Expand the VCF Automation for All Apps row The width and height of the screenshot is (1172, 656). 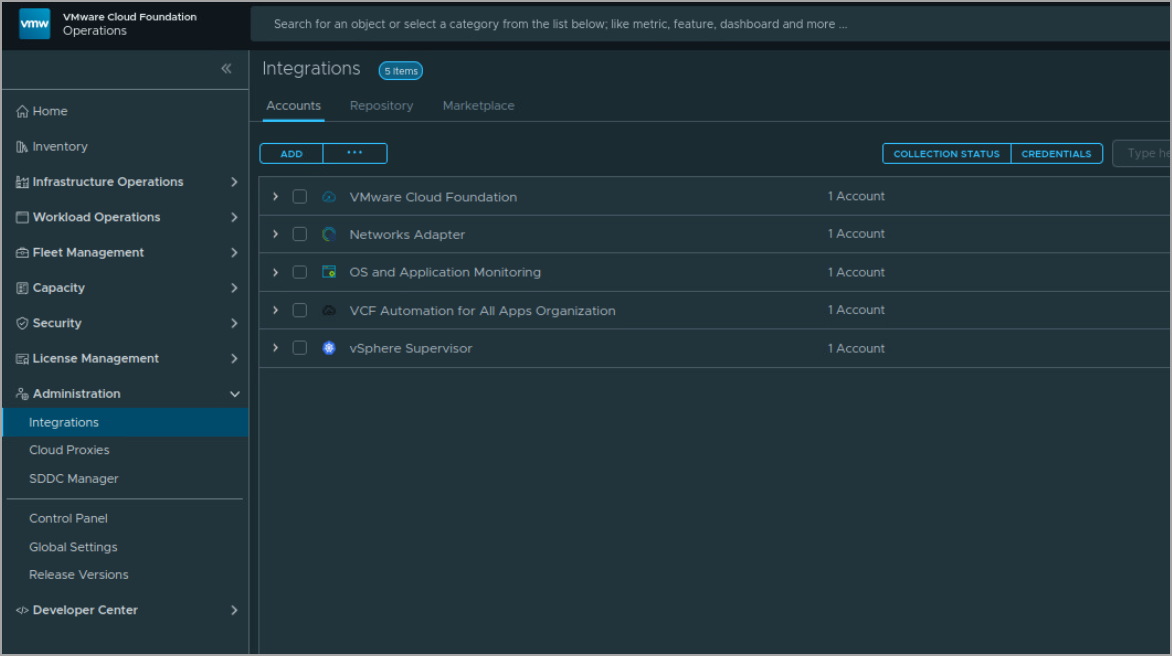point(276,310)
